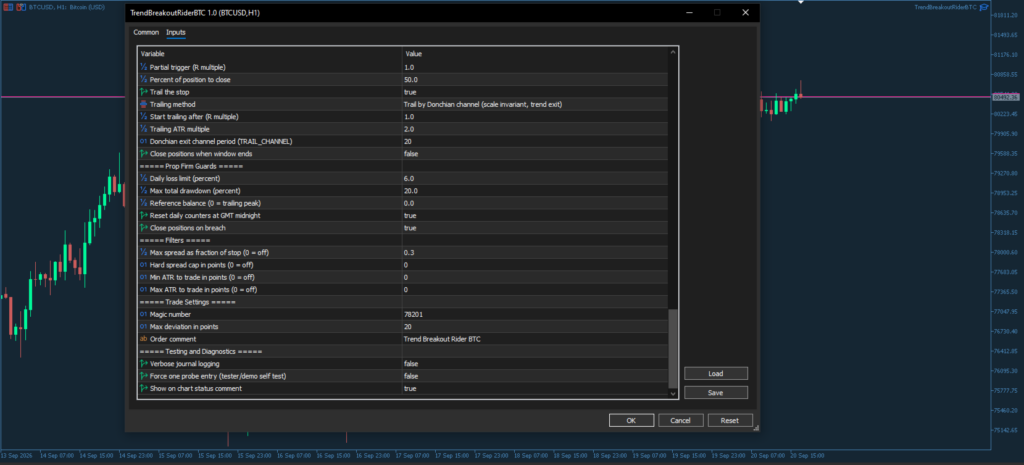The width and height of the screenshot is (1024, 465).
Task: Click the icon beside Max ATR to trade in points
Action: 144,289
